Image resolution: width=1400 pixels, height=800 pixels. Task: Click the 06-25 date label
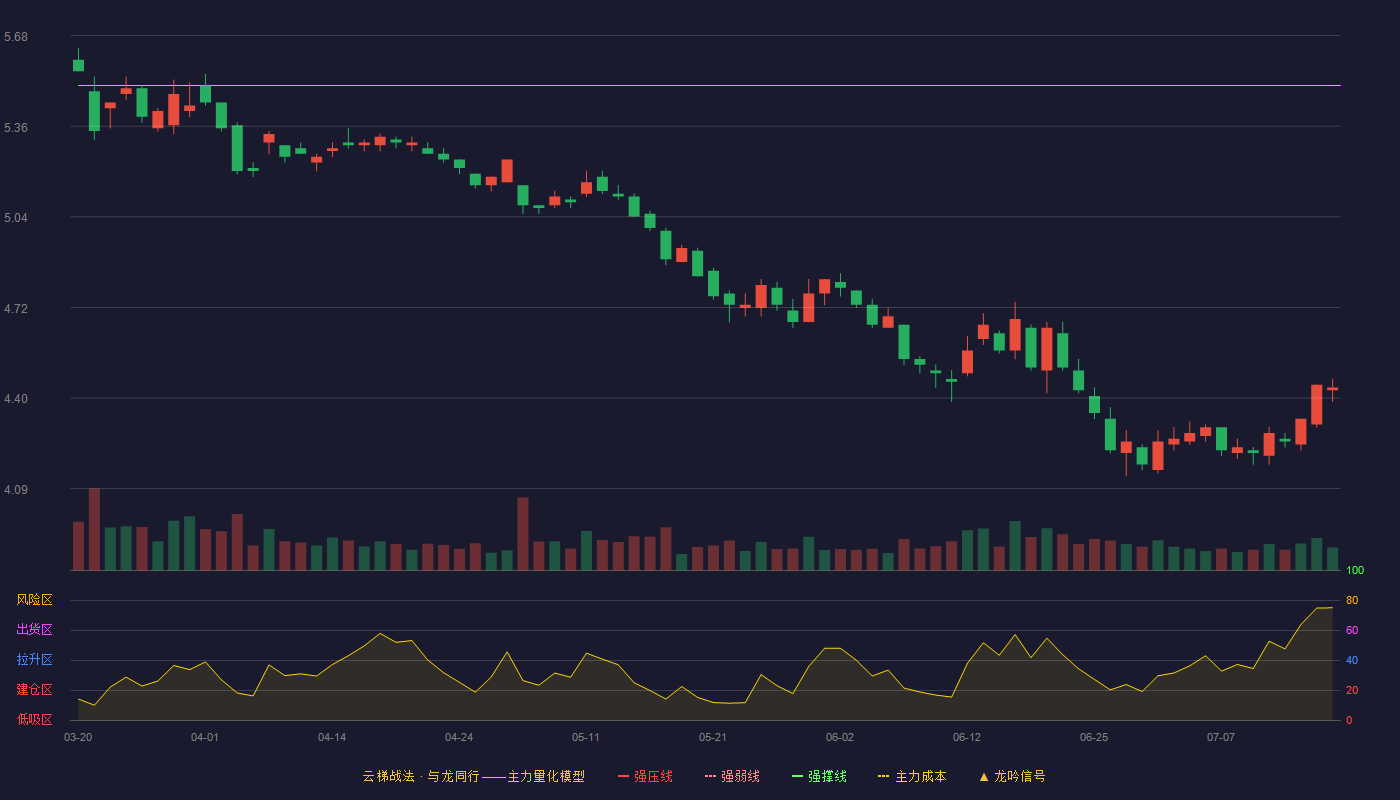pos(1094,737)
